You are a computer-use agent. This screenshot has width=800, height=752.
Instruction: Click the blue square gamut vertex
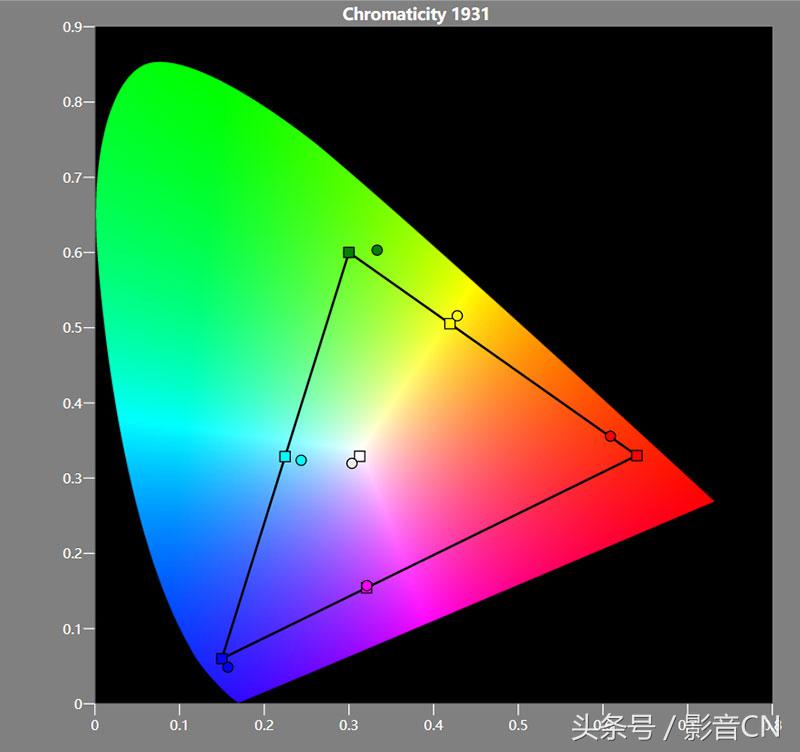click(222, 658)
